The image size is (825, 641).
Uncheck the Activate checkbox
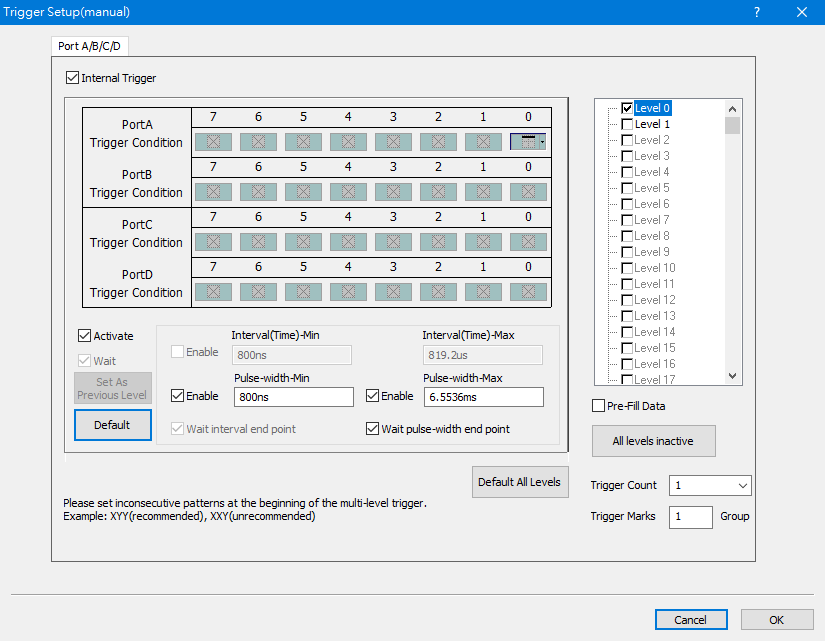click(x=84, y=336)
